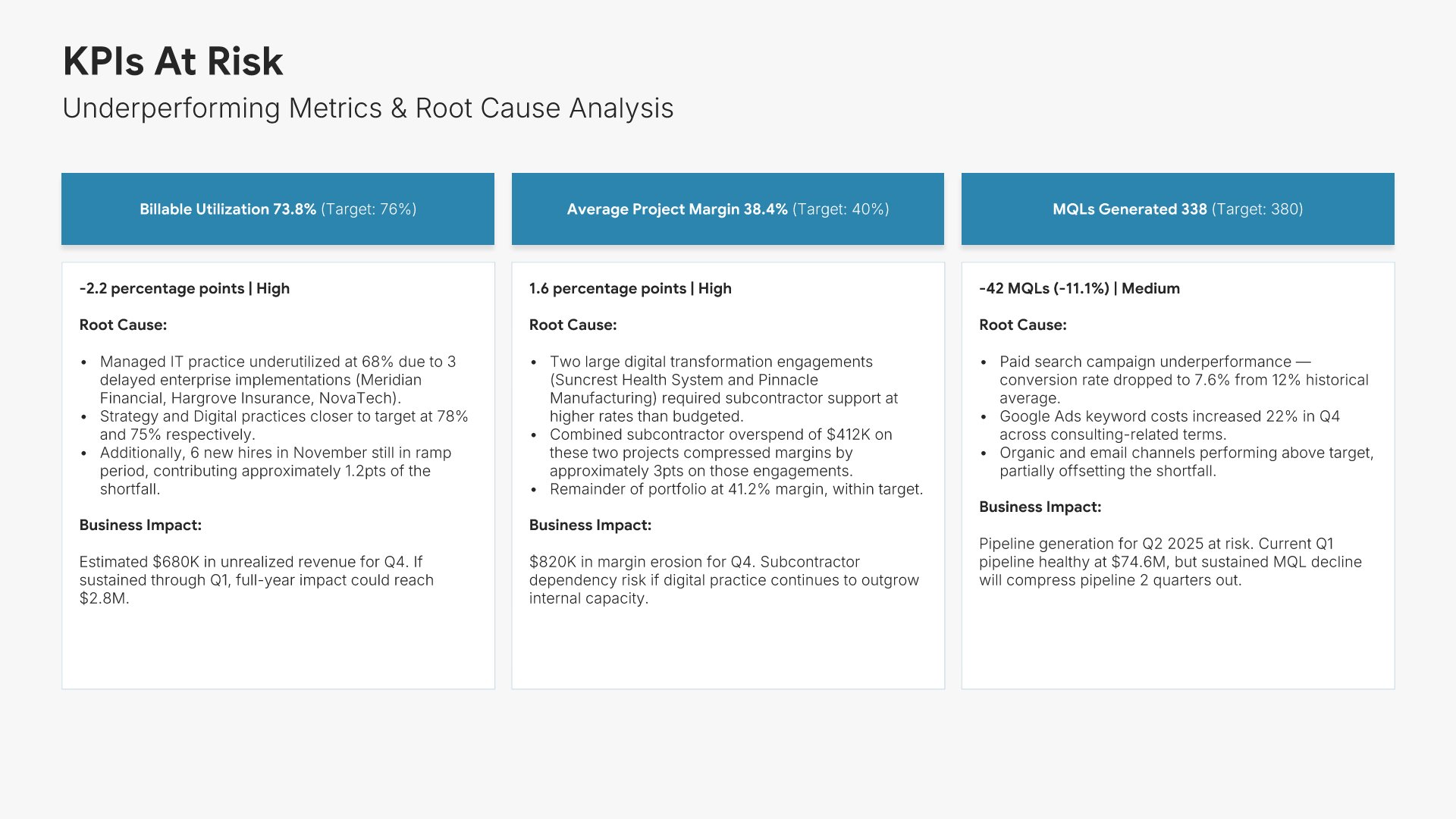Click the organic and email channels bullet
The height and width of the screenshot is (819, 1456).
1186,462
